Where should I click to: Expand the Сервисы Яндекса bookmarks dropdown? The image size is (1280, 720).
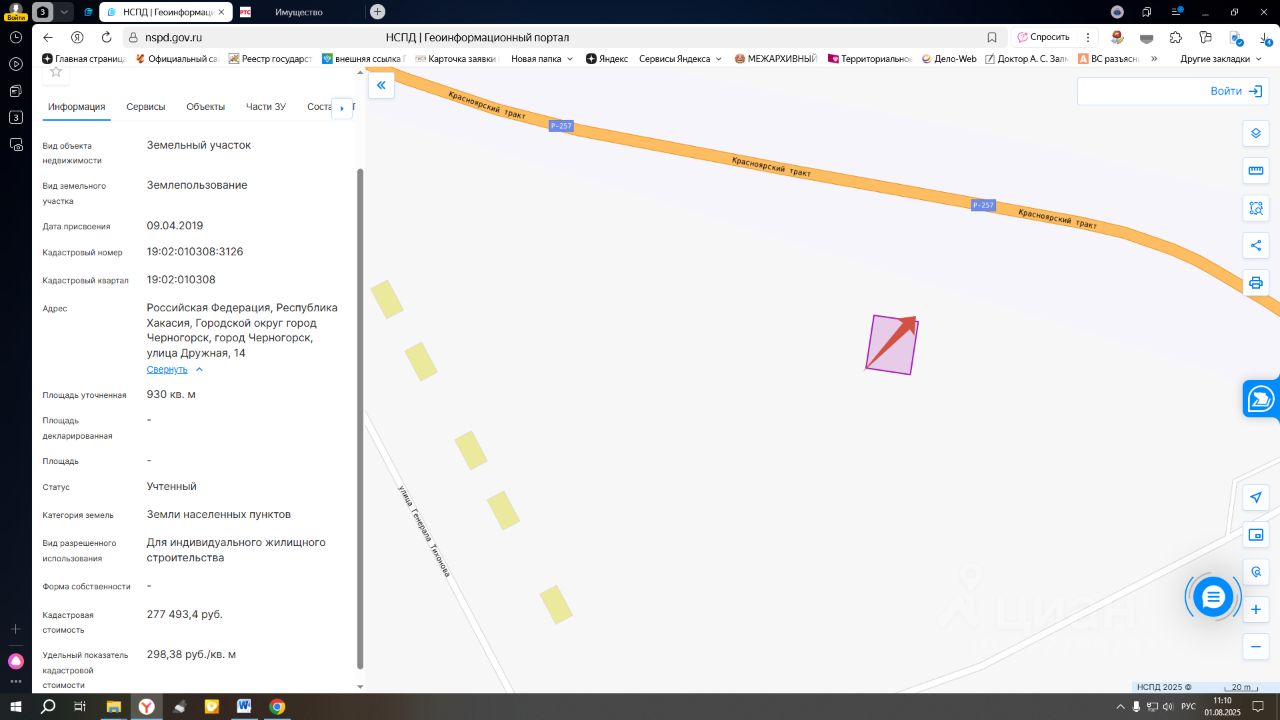680,59
